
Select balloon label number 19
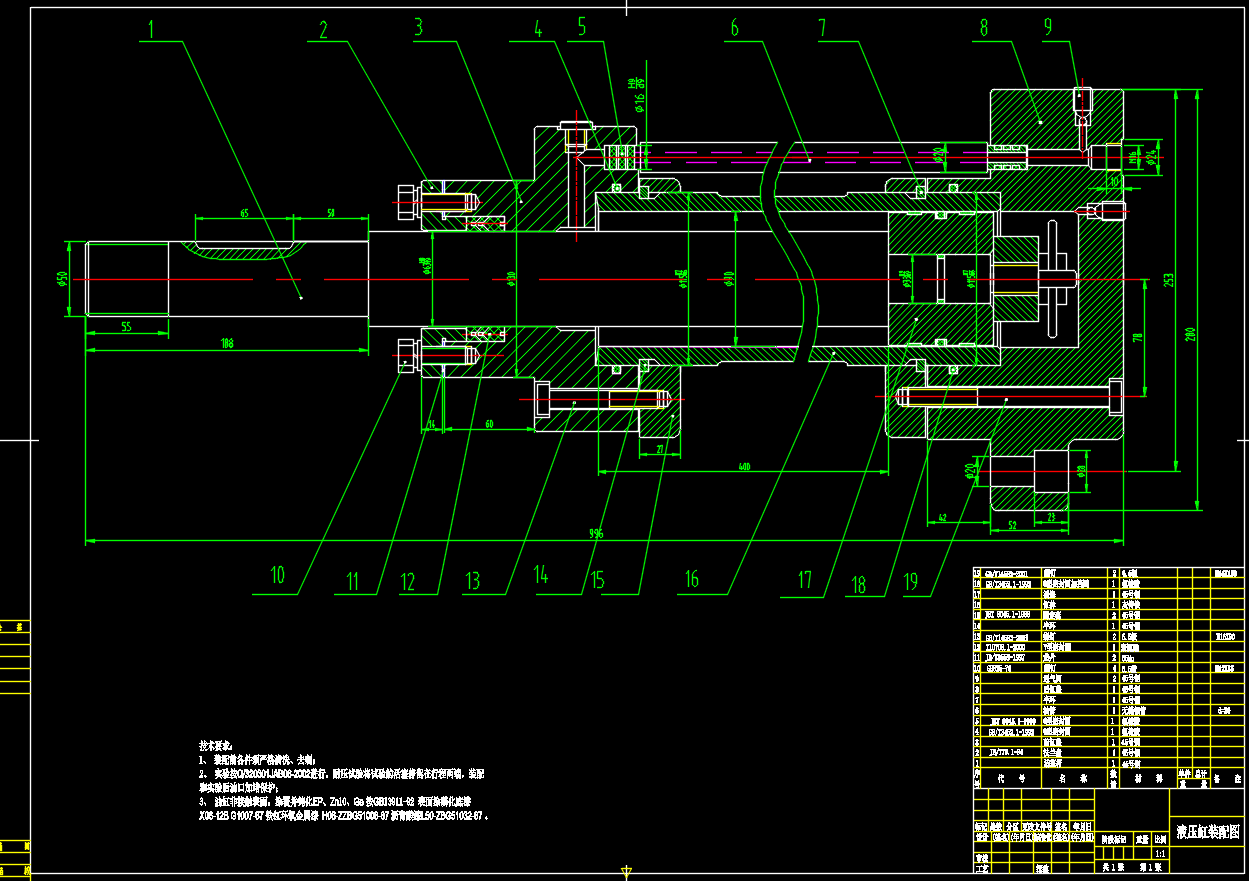pyautogui.click(x=910, y=582)
